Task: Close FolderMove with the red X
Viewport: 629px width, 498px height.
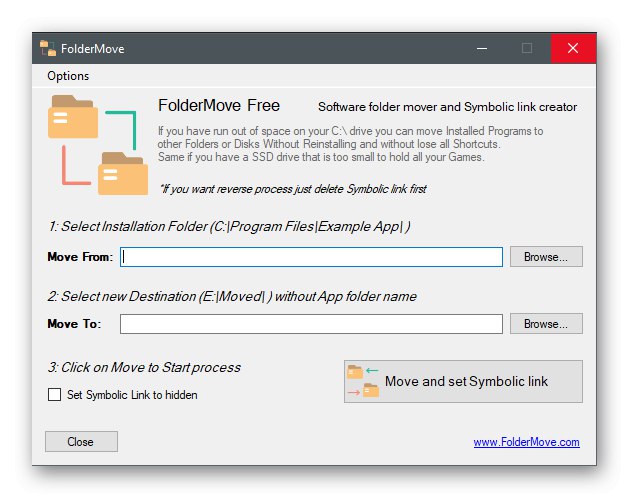Action: pos(573,49)
